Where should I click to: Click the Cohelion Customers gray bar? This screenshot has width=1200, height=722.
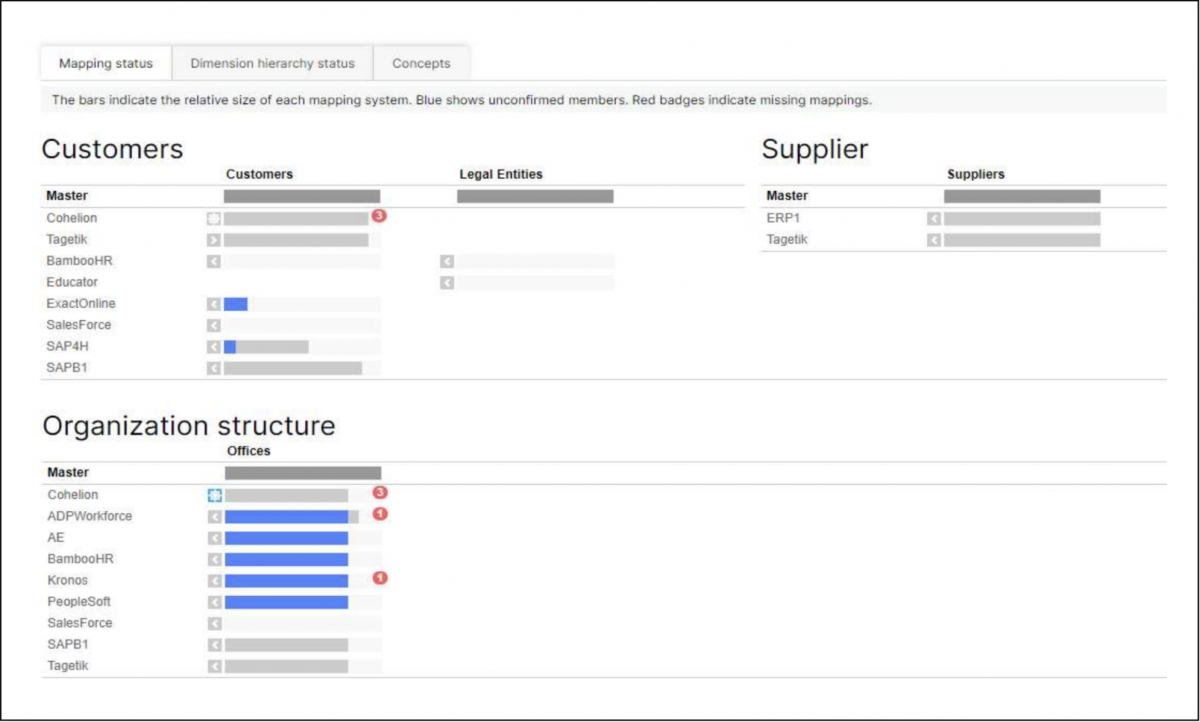point(296,218)
